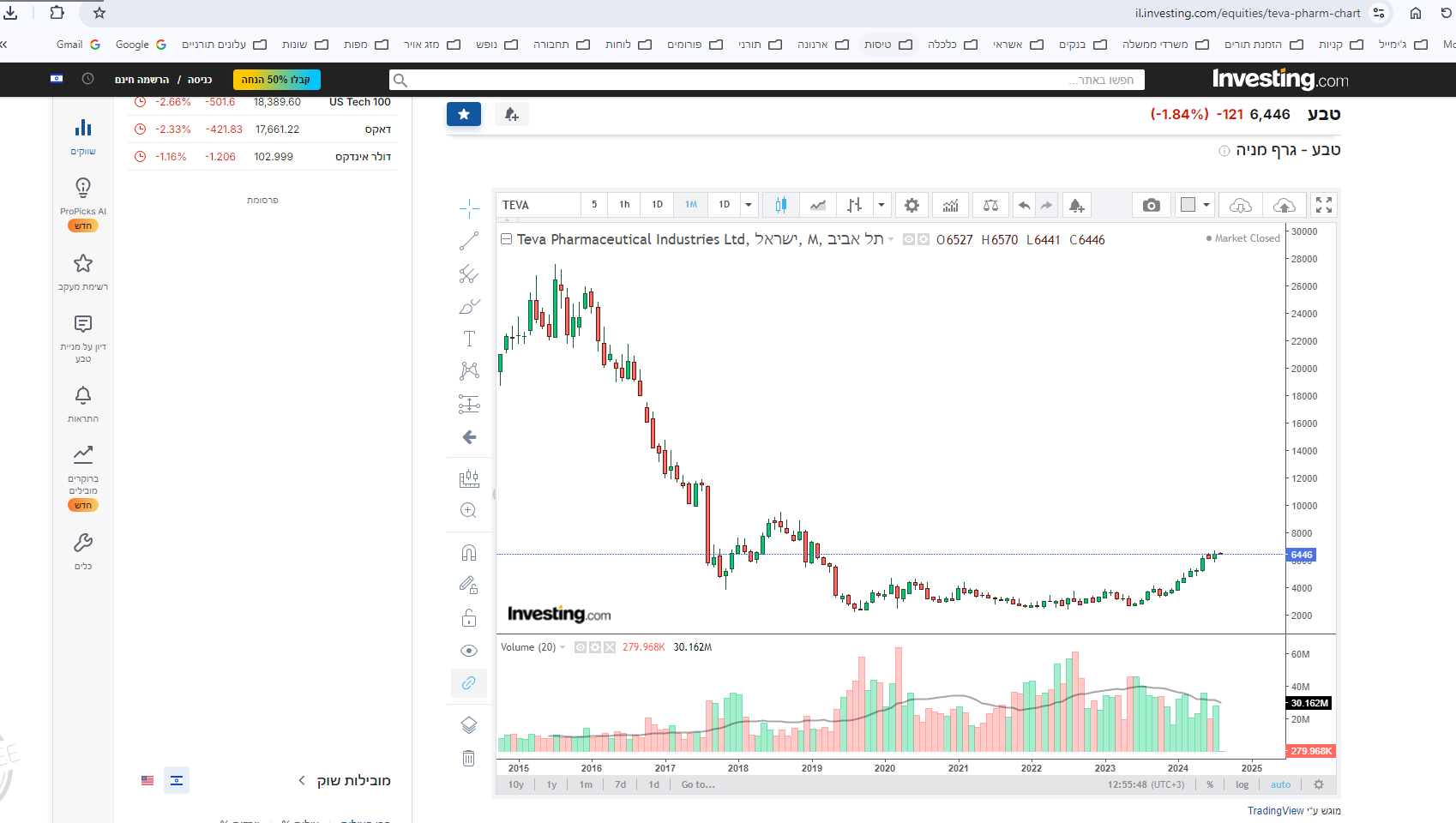Image resolution: width=1456 pixels, height=823 pixels.
Task: Open alerts bell in left sidebar
Action: point(83,404)
